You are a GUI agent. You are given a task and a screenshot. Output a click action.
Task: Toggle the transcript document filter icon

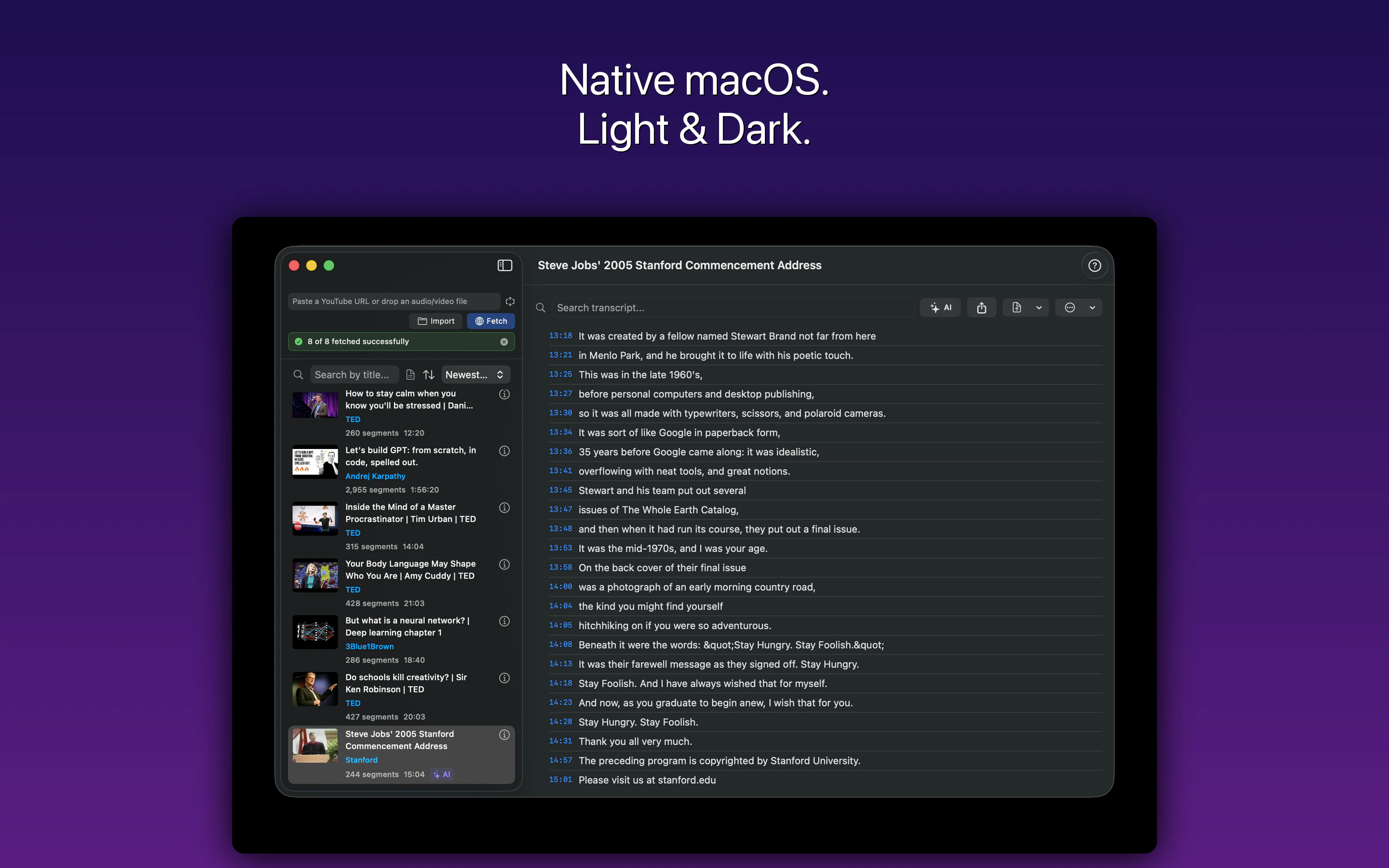[x=410, y=375]
